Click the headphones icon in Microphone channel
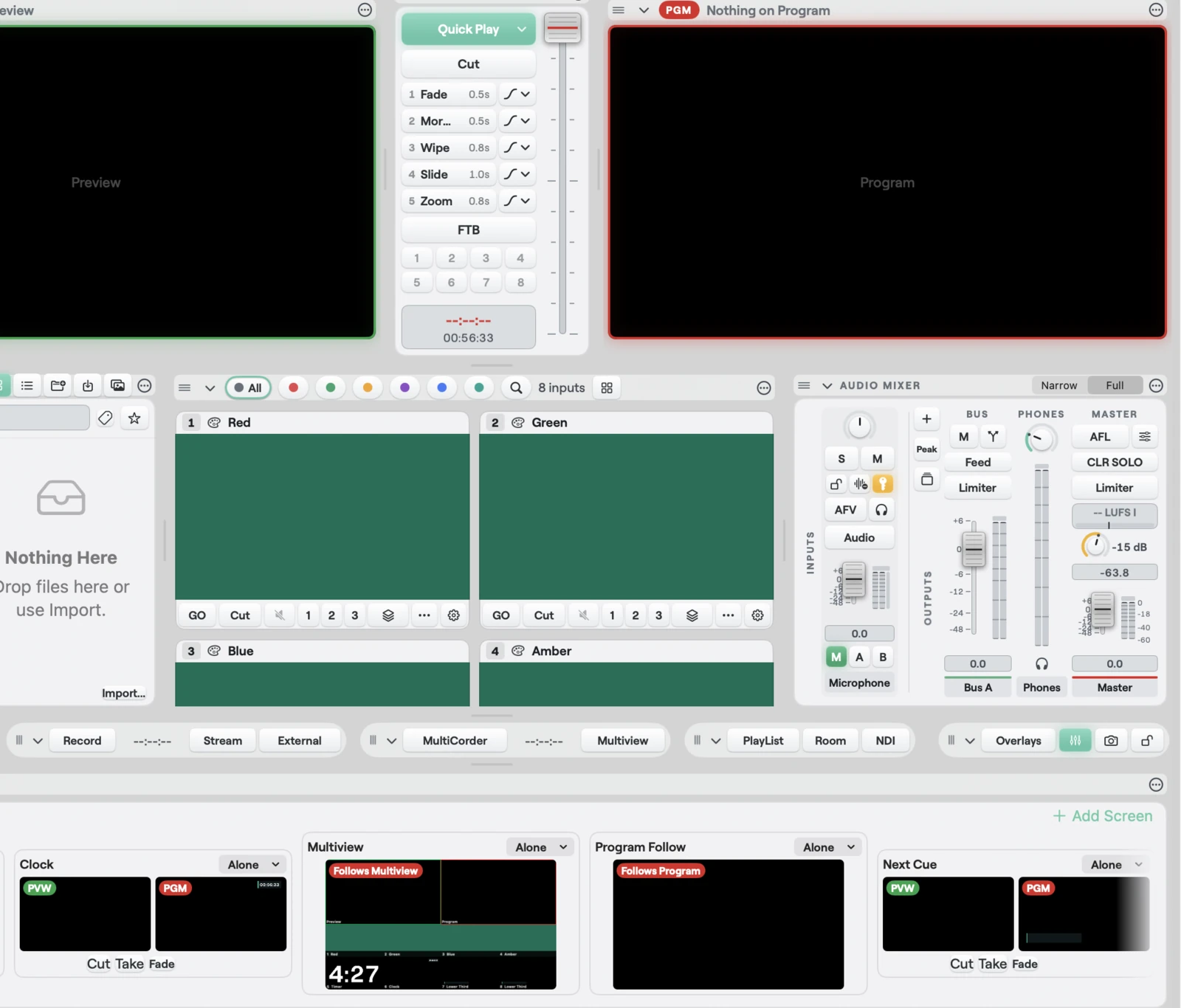1181x1008 pixels. 881,509
